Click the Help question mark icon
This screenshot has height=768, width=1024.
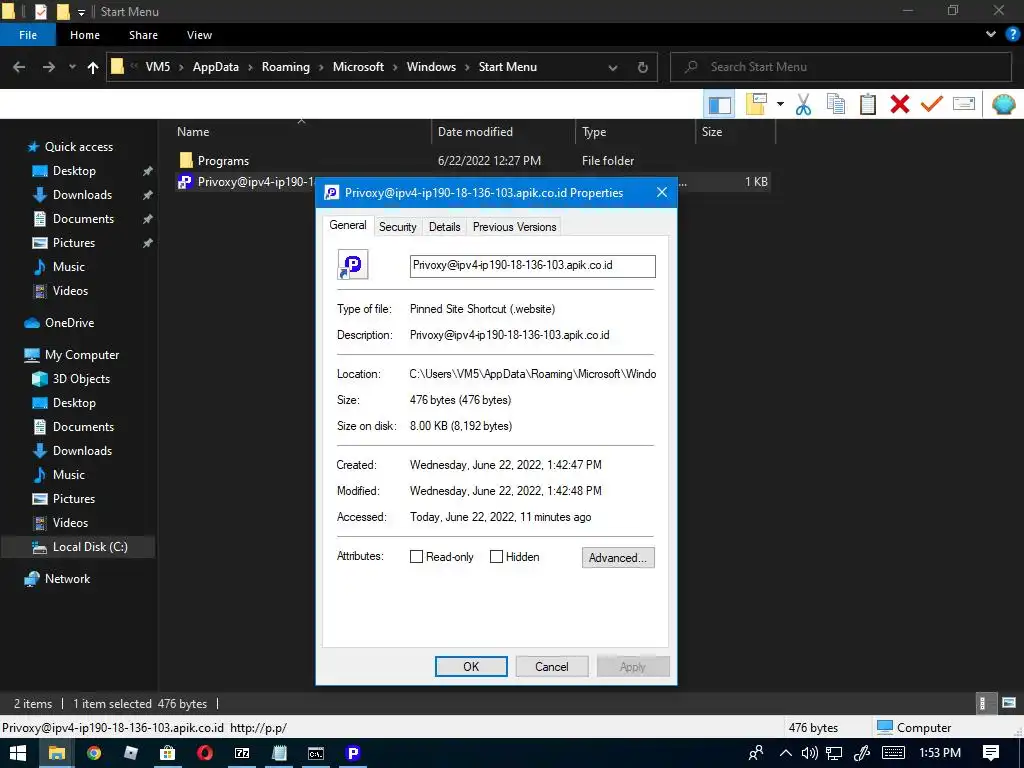[1013, 35]
